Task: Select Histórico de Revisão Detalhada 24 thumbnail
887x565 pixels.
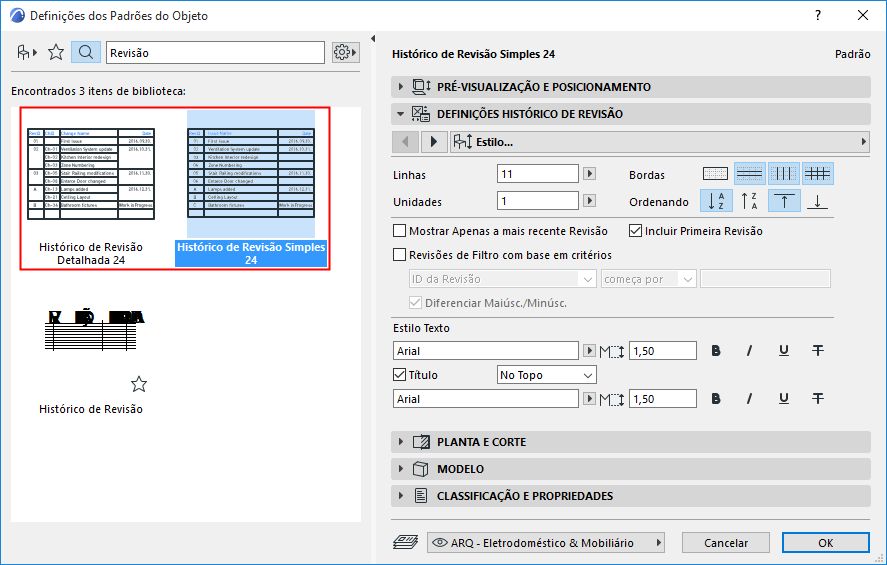Action: click(91, 174)
